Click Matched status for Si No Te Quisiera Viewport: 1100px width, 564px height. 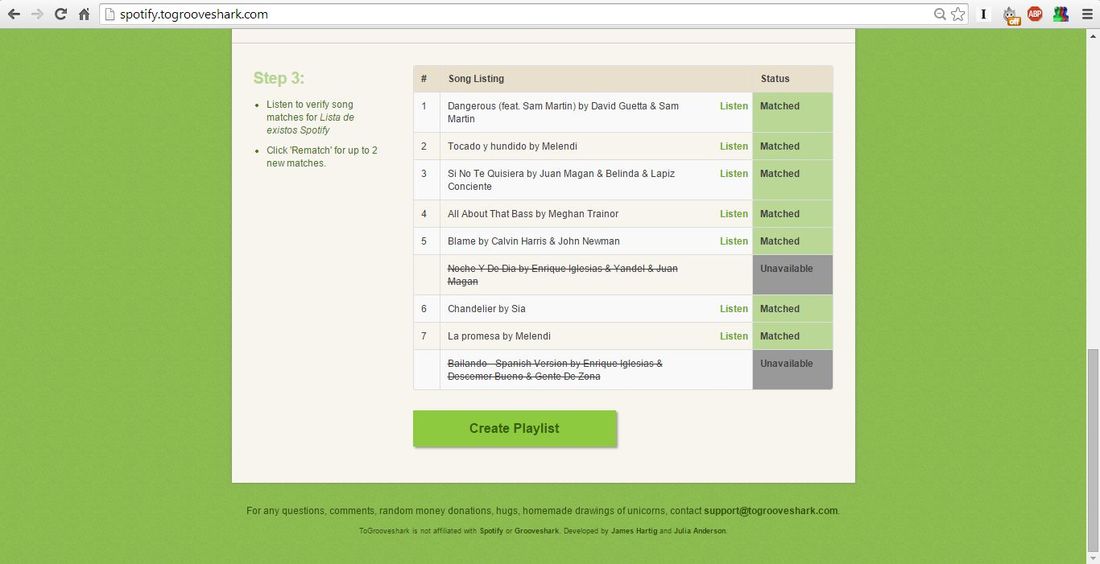coord(792,180)
